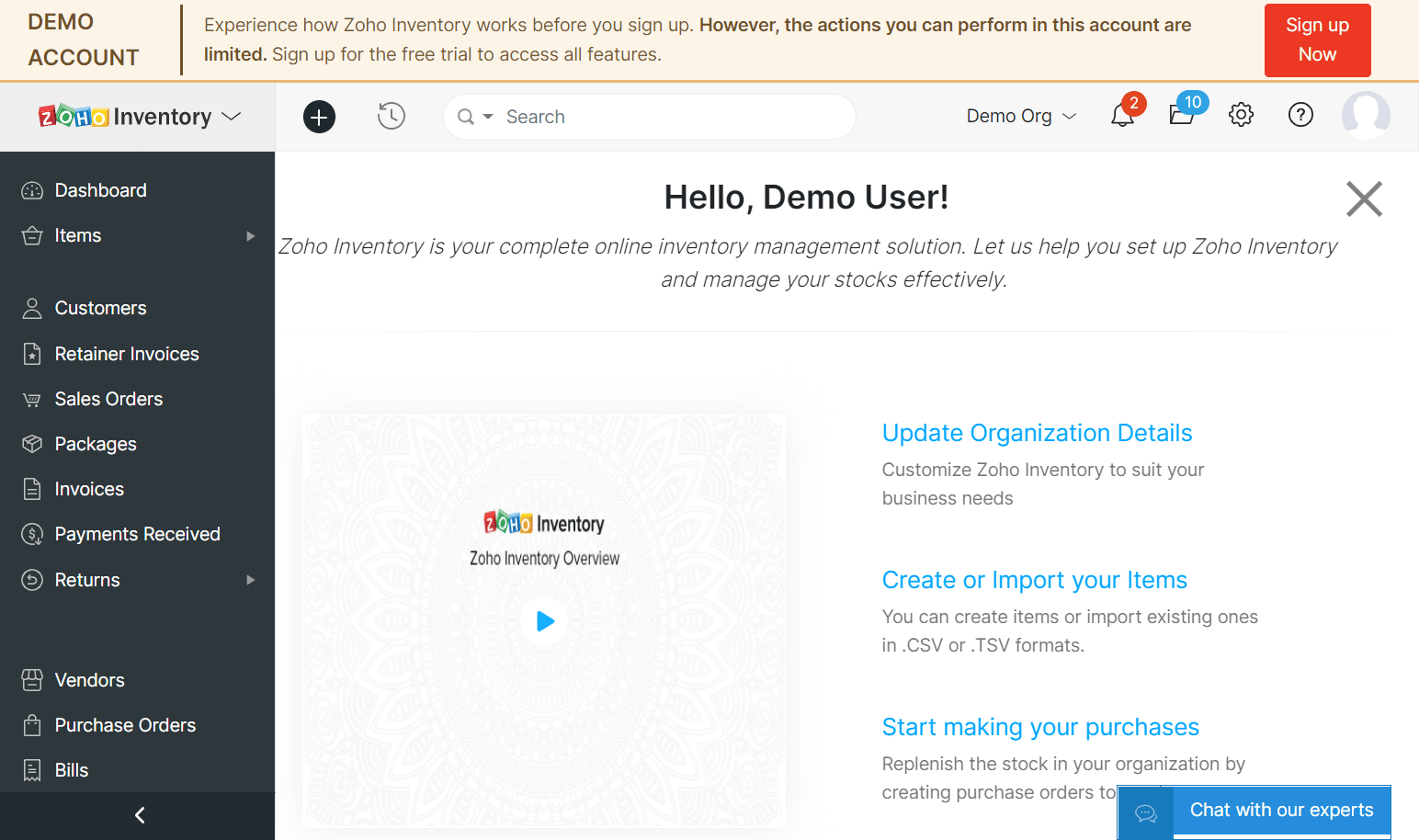
Task: Open the user profile avatar
Action: pyautogui.click(x=1366, y=116)
